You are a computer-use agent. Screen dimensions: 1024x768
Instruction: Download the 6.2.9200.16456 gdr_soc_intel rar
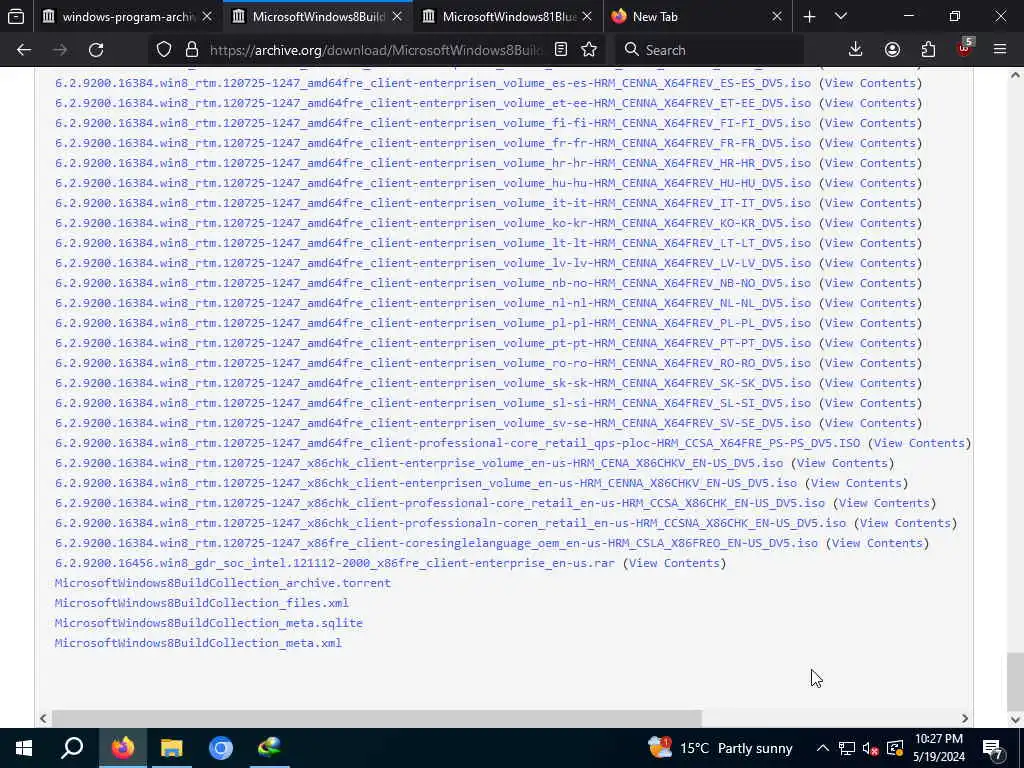pyautogui.click(x=334, y=563)
